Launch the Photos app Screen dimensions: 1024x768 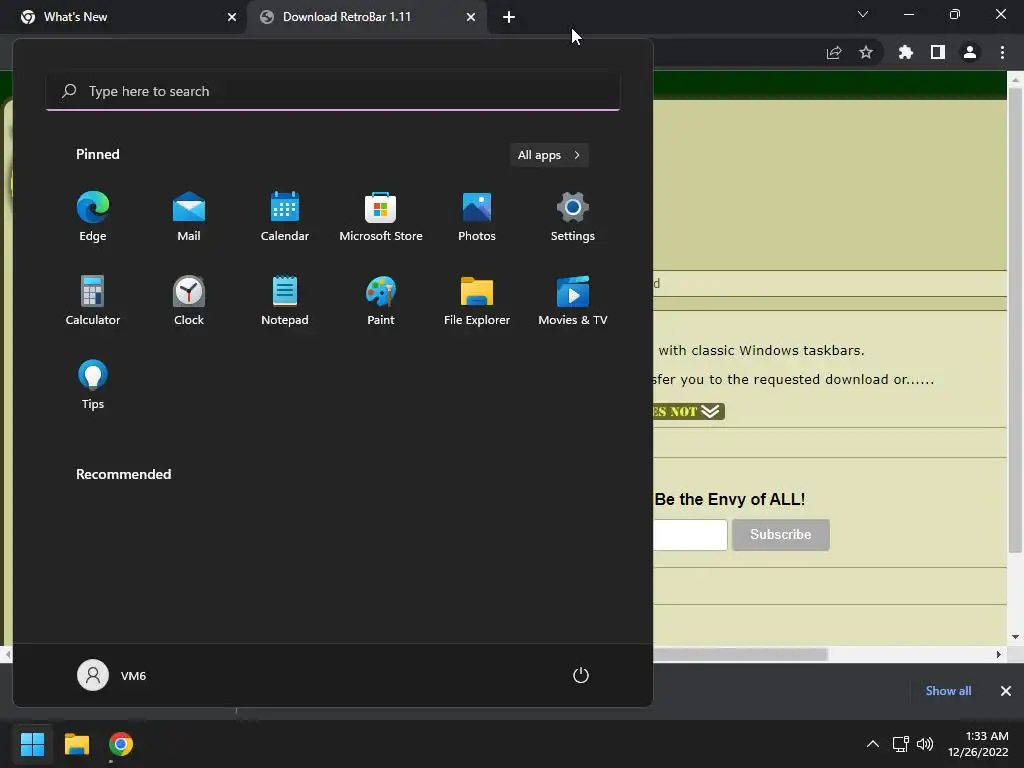point(477,217)
